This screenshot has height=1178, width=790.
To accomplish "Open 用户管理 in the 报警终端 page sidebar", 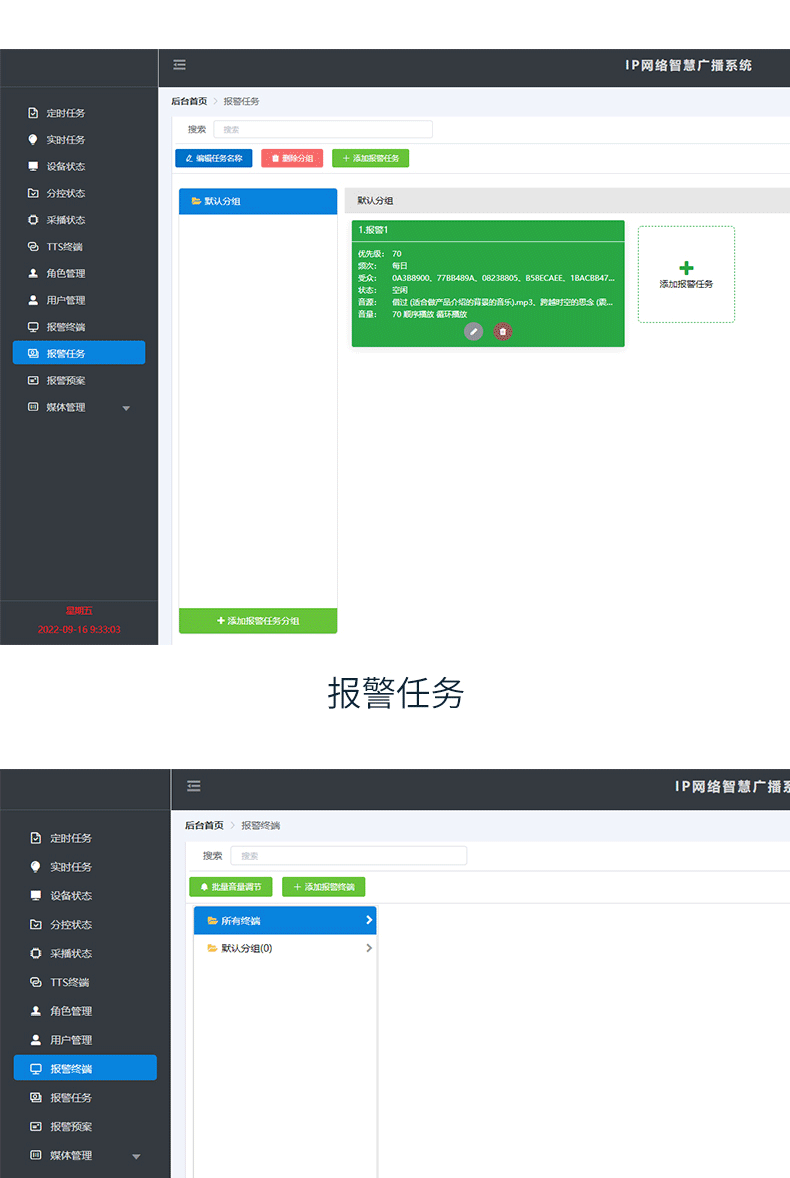I will coord(71,1040).
